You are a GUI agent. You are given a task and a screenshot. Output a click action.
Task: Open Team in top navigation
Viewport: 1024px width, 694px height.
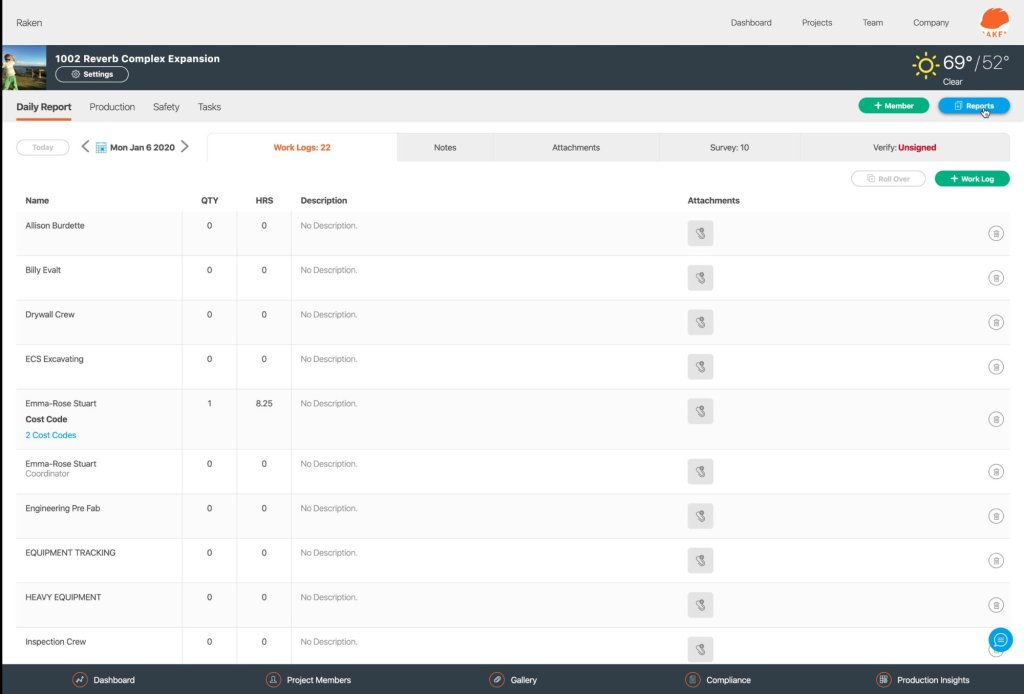coord(872,23)
